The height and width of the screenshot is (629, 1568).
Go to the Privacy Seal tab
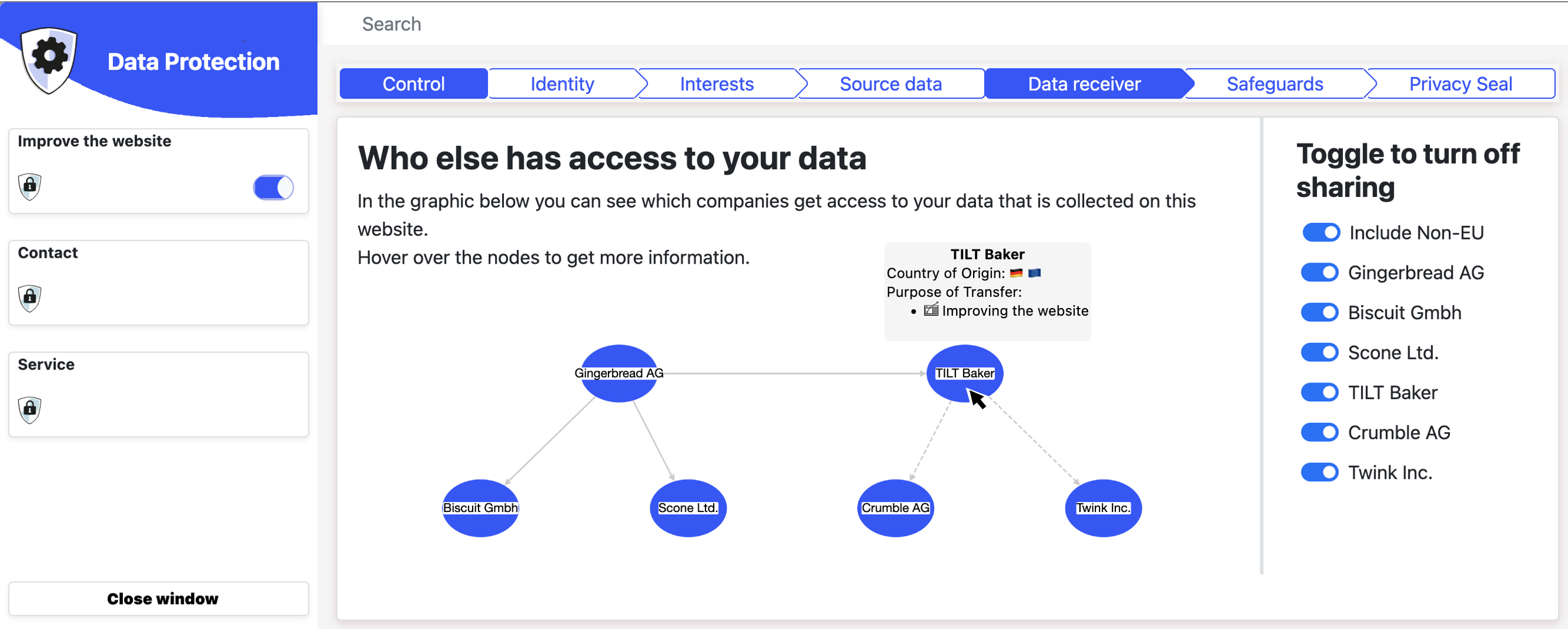[1460, 84]
